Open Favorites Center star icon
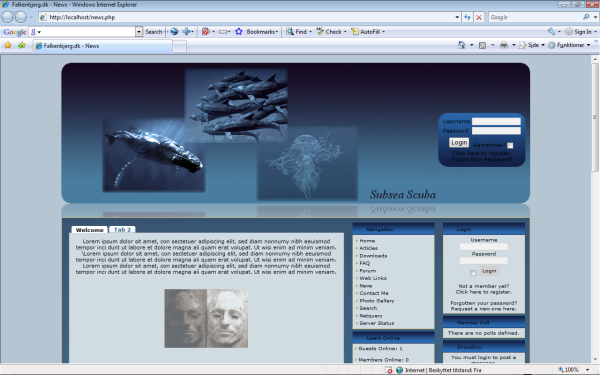This screenshot has height=375, width=600. (8, 45)
